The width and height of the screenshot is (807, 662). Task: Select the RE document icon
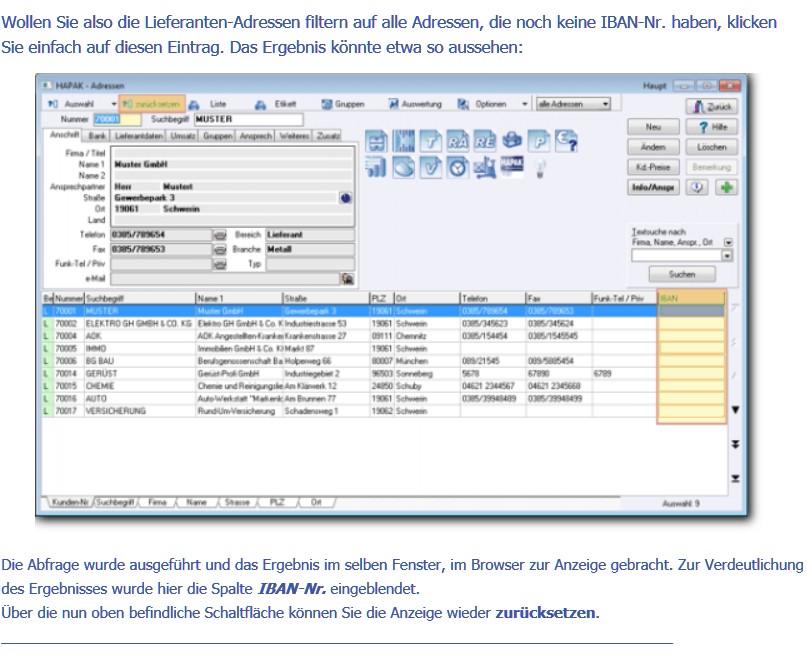484,142
